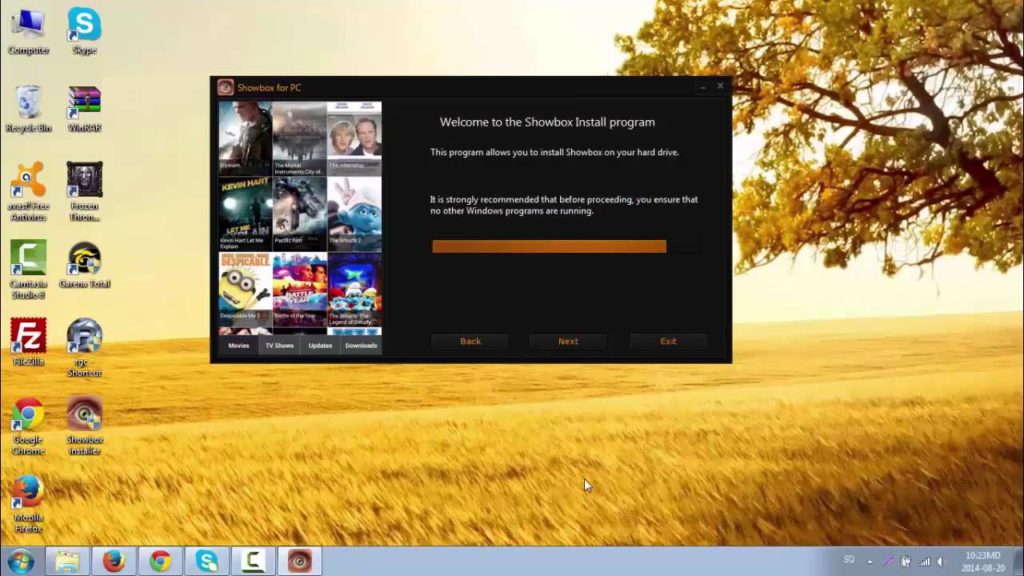Launch Firefox from the taskbar

coord(114,561)
